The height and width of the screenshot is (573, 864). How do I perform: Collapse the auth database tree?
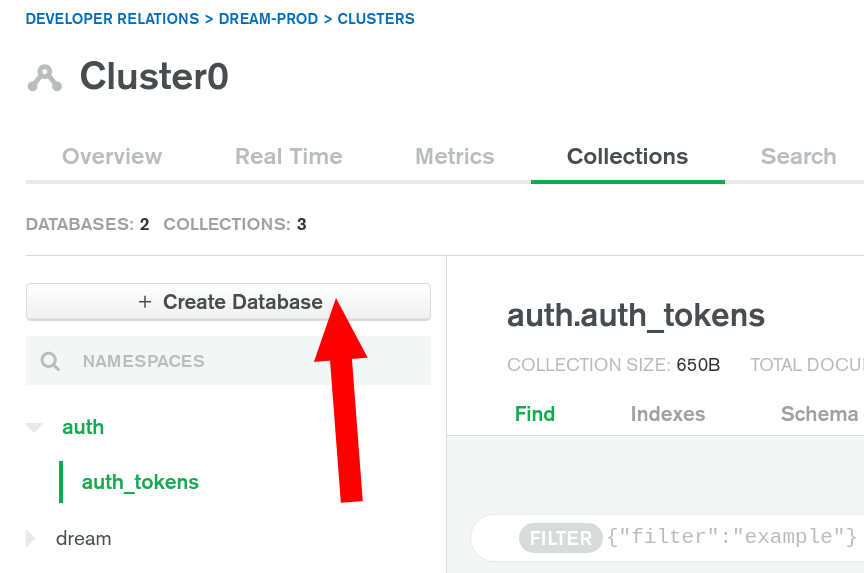(35, 428)
